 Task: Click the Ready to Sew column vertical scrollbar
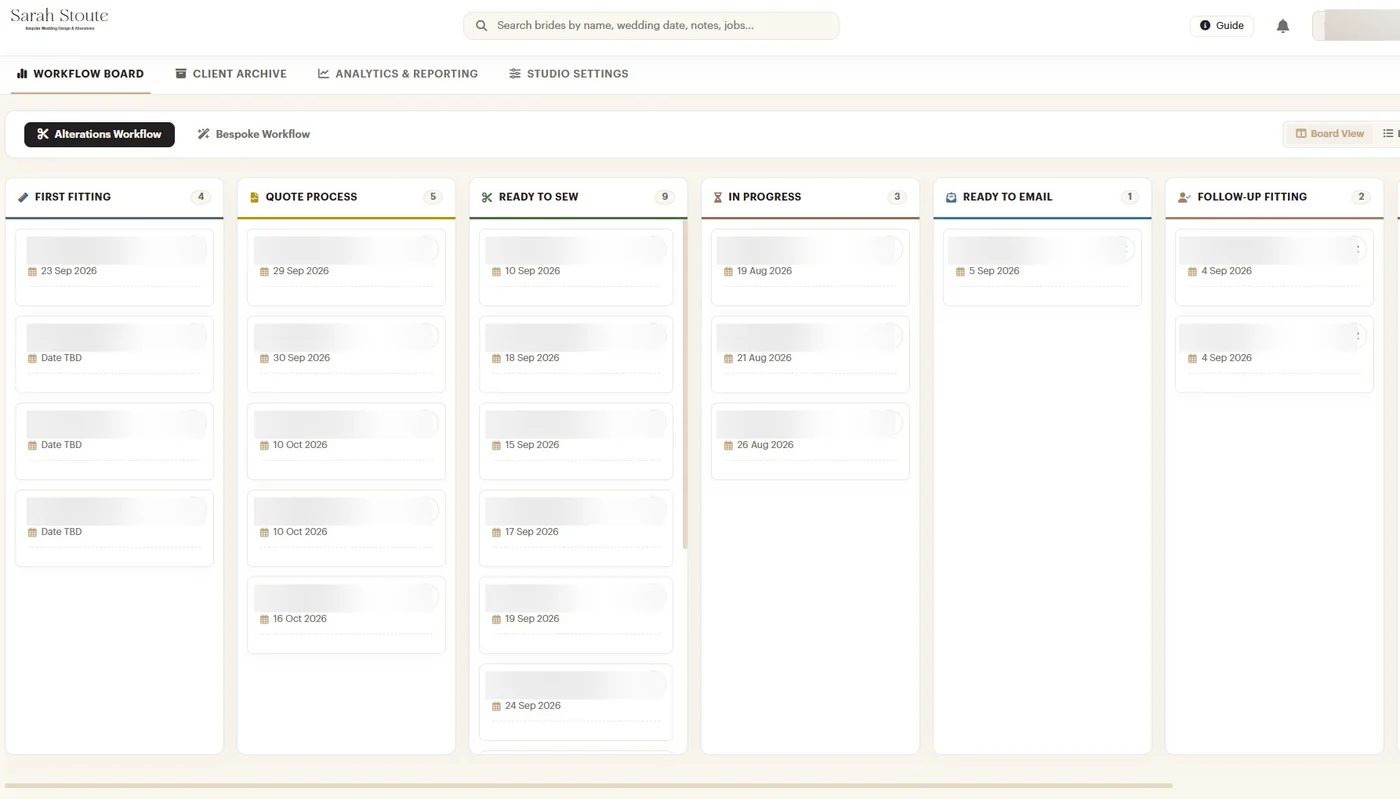pos(685,385)
